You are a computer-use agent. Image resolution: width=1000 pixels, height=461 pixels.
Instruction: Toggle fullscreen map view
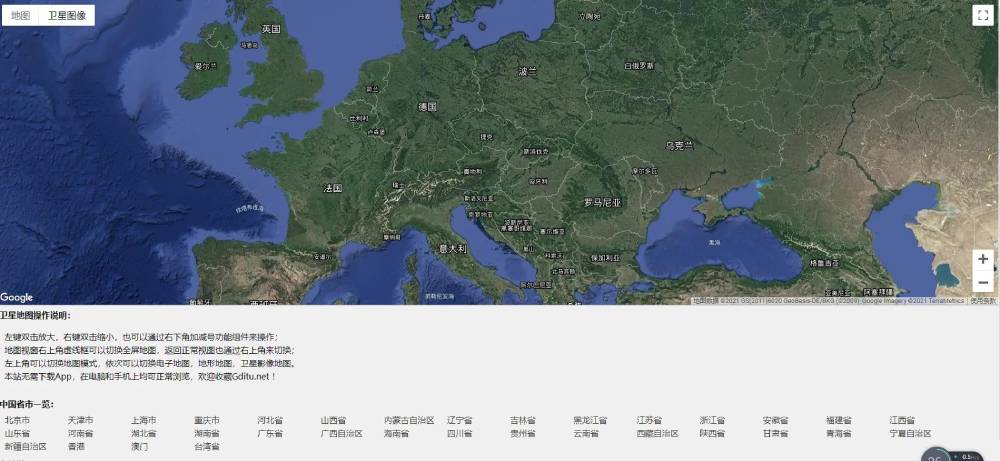[981, 14]
